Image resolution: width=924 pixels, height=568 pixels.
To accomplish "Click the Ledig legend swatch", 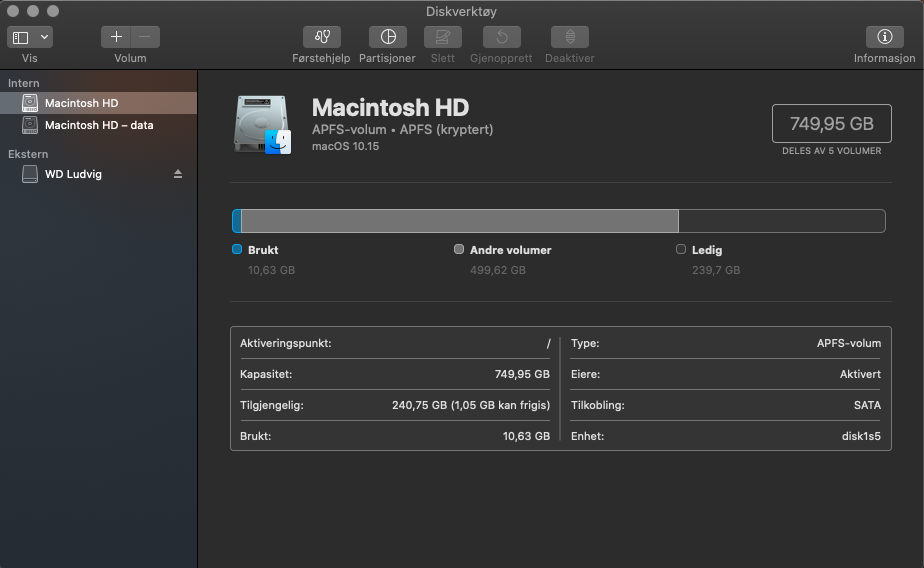I will click(x=681, y=249).
